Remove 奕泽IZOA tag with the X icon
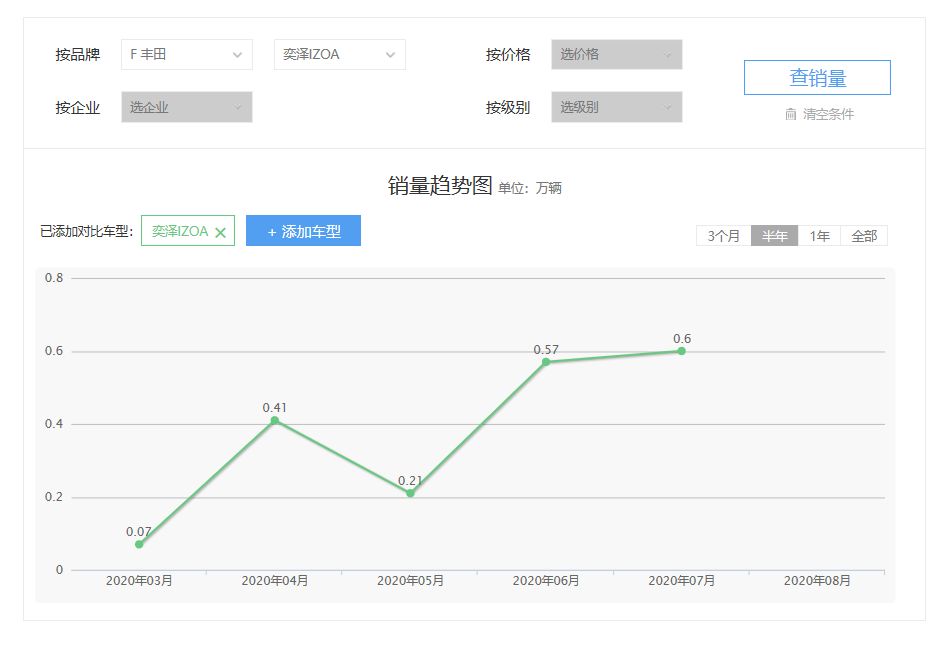This screenshot has height=648, width=950. pos(220,232)
